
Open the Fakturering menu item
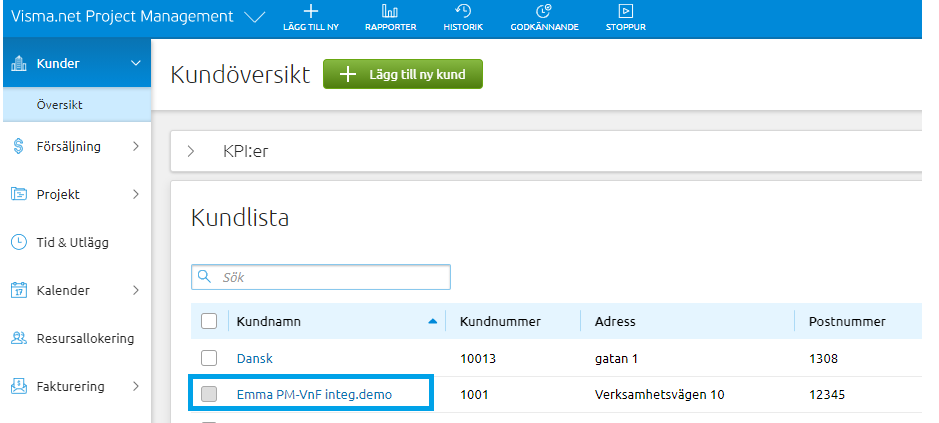[70, 386]
